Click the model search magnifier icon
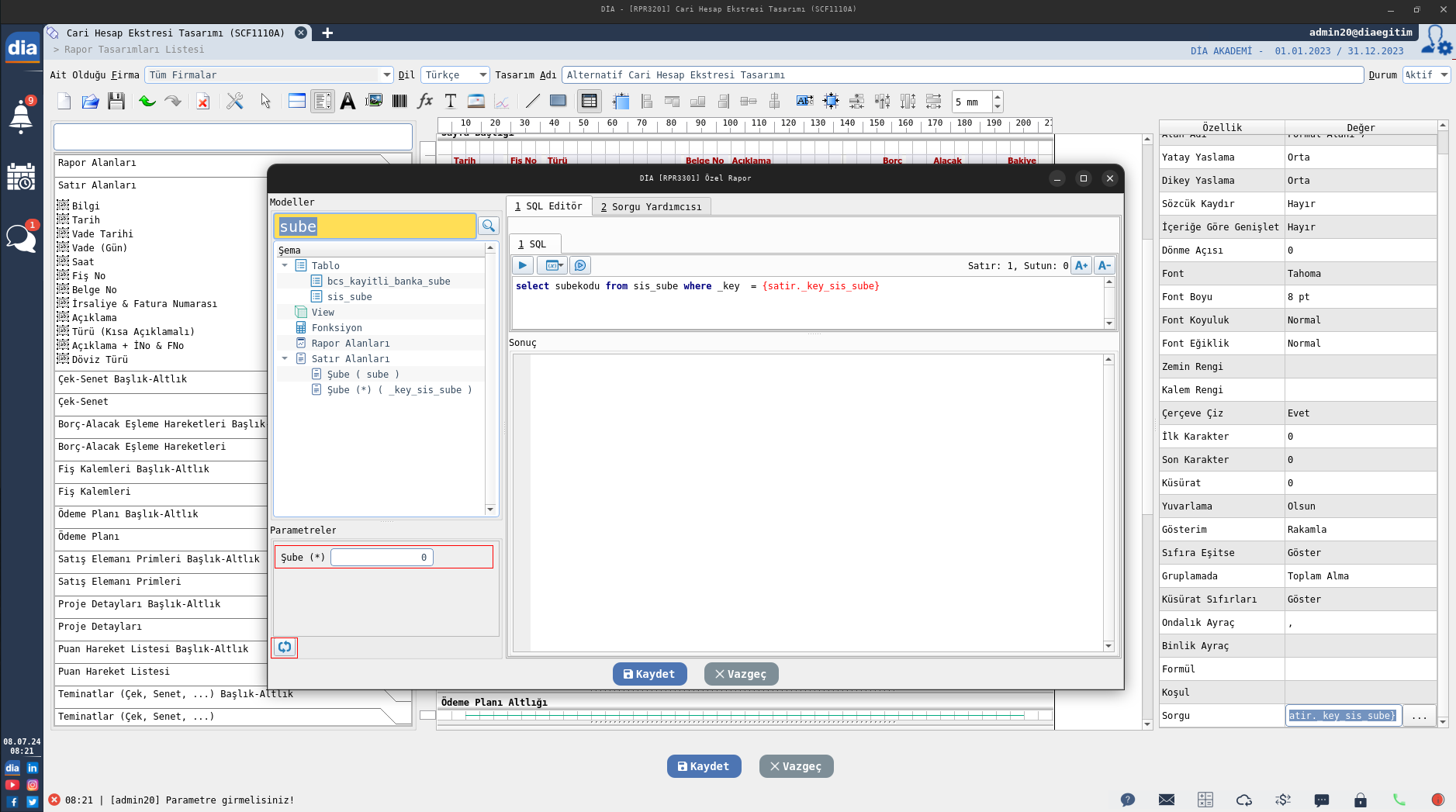The image size is (1456, 812). [x=489, y=226]
